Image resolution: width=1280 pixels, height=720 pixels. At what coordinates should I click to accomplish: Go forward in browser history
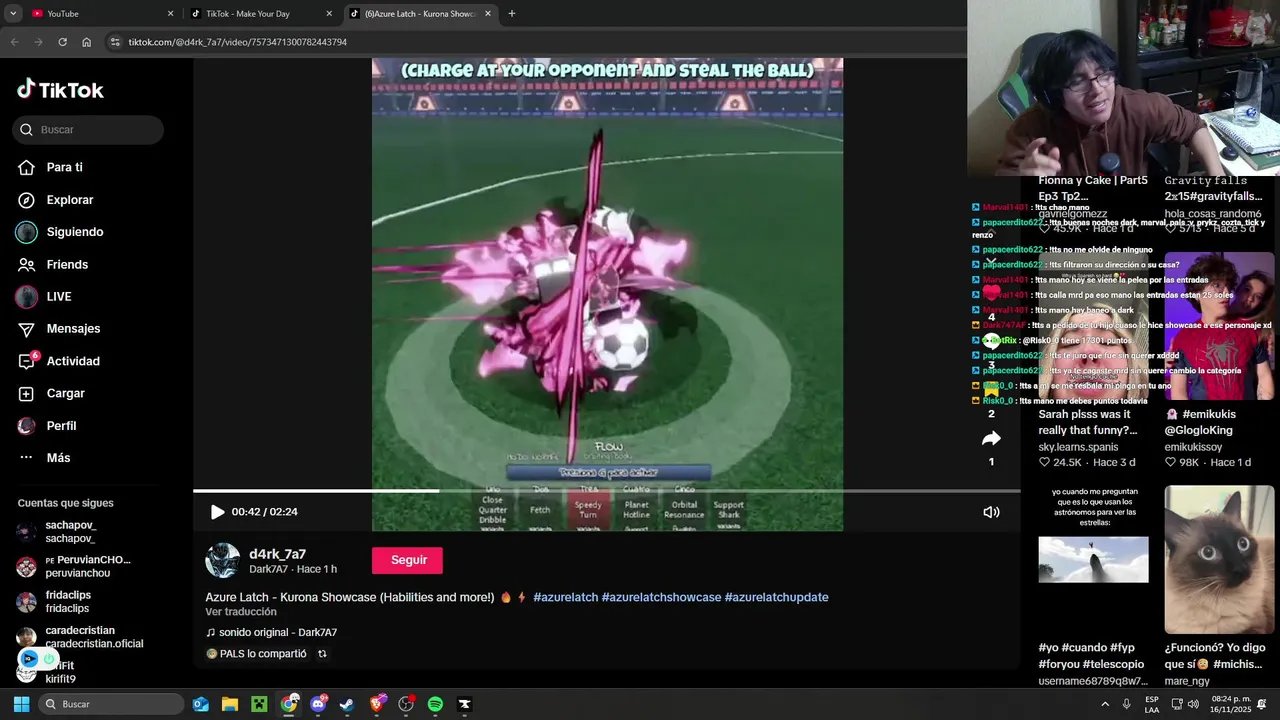pos(38,42)
